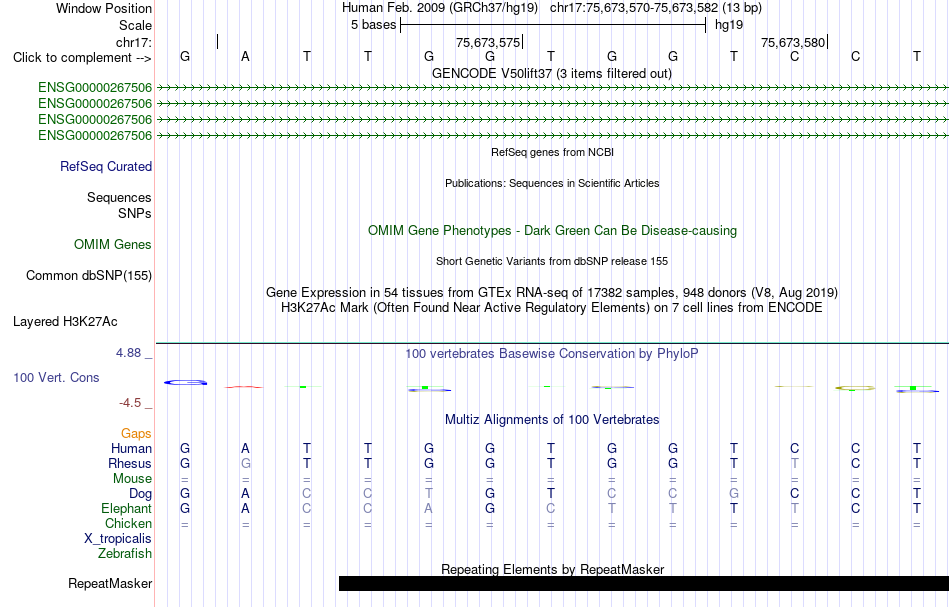This screenshot has width=950, height=607.
Task: Click the -4.5 PhyloP lower scale value
Action: tap(130, 403)
